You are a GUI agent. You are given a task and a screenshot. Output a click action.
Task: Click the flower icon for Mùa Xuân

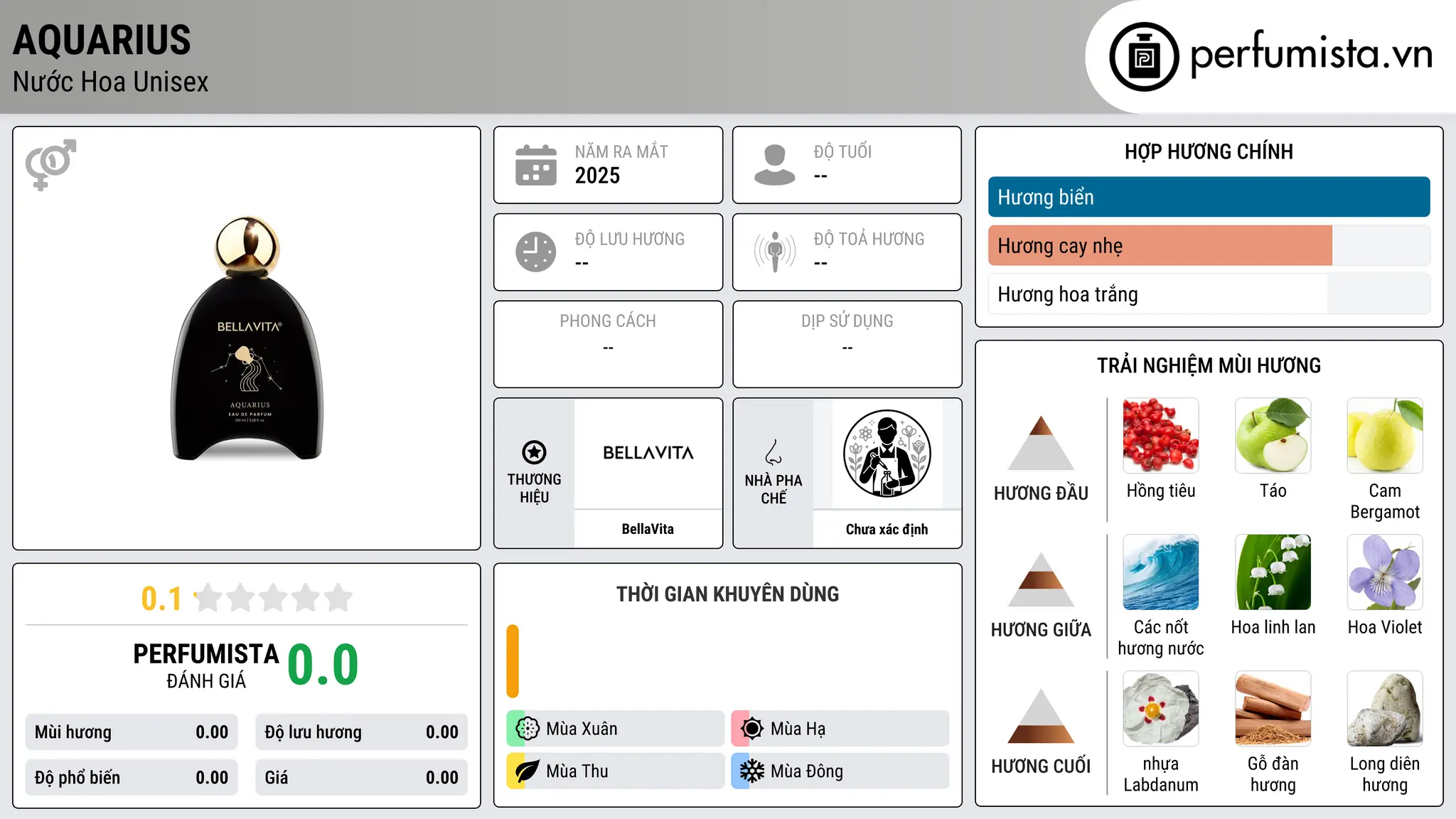coord(528,729)
